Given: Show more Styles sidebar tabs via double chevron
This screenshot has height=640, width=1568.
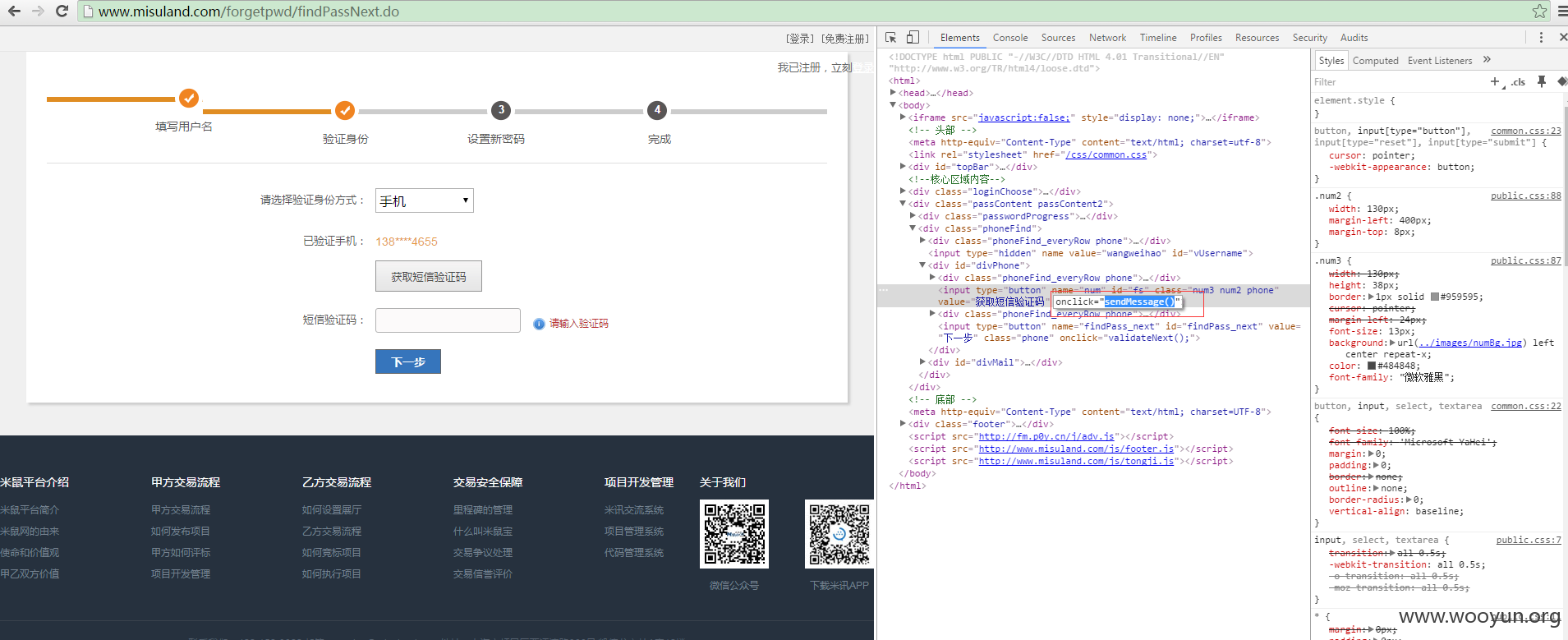Looking at the screenshot, I should 1487,60.
